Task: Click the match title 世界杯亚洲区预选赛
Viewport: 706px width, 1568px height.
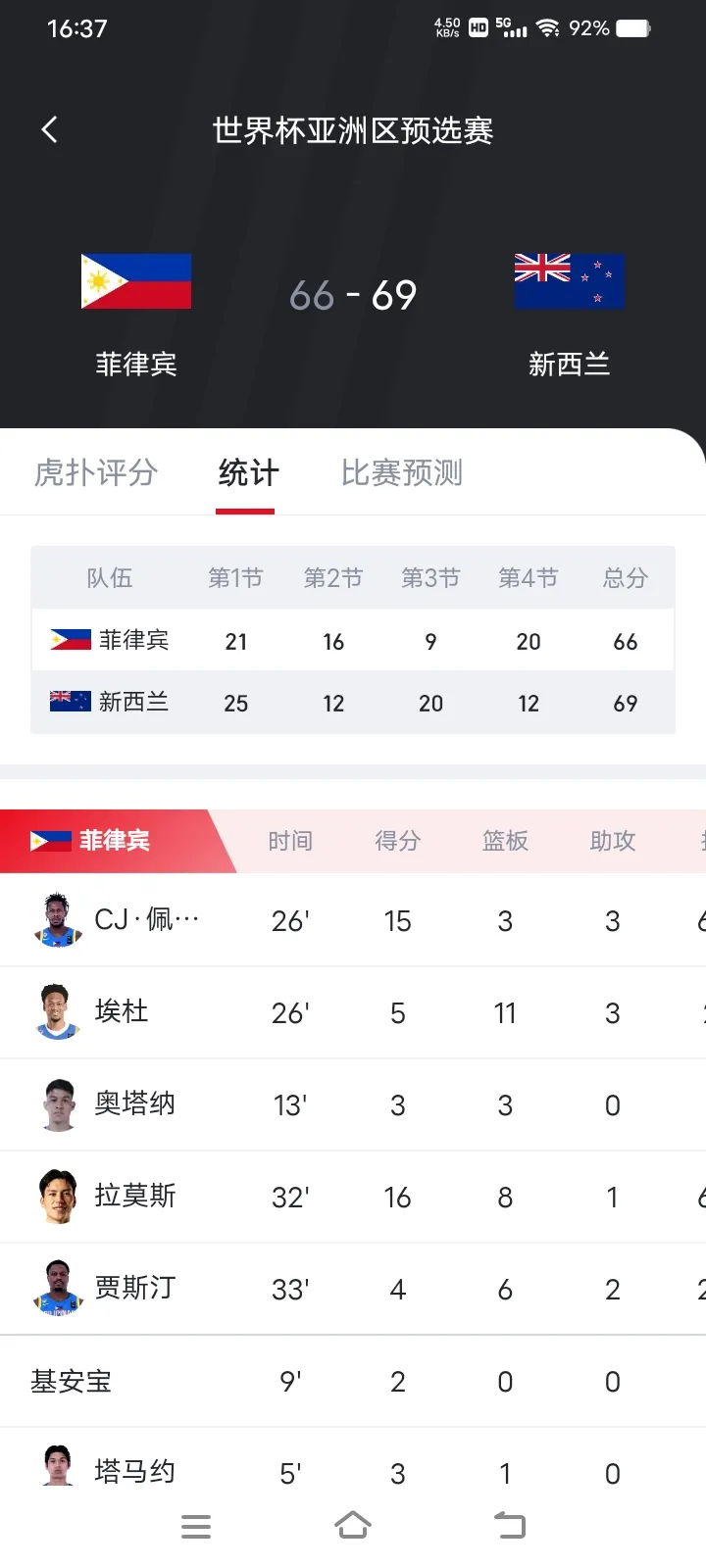Action: coord(353,130)
